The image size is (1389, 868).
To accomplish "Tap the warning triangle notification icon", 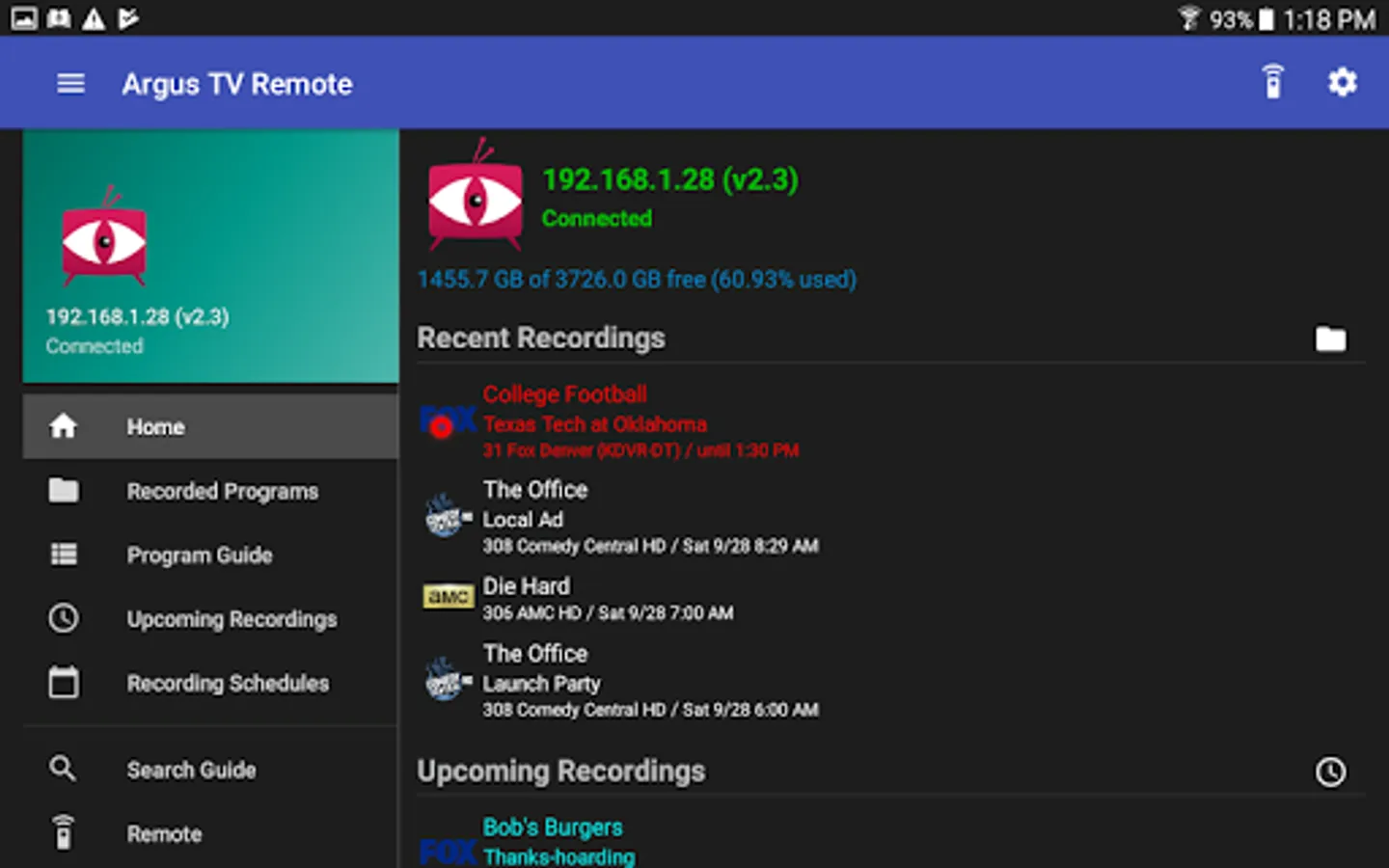I will coord(94,18).
